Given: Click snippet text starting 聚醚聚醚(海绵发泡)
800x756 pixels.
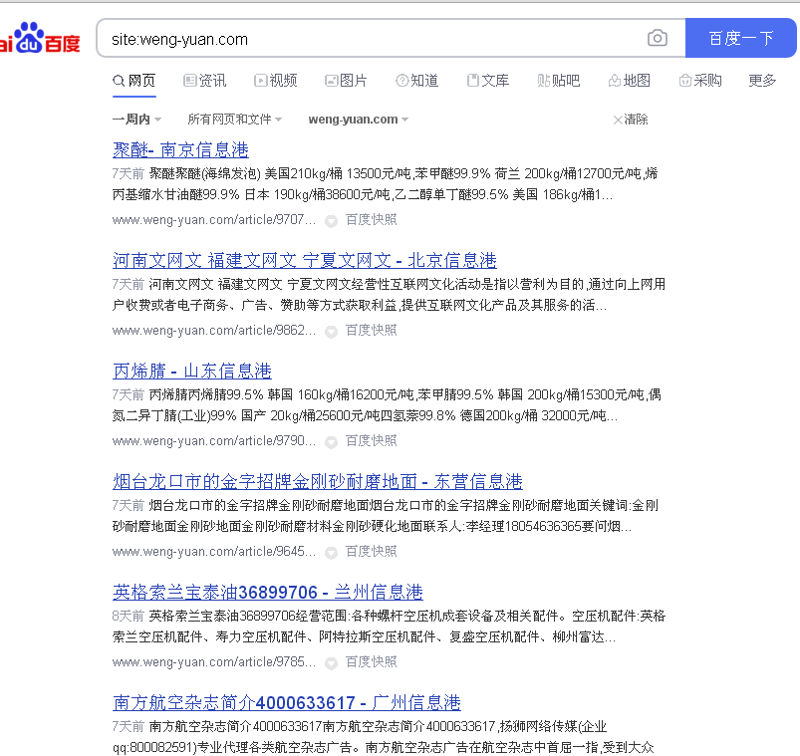Looking at the screenshot, I should click(x=385, y=184).
